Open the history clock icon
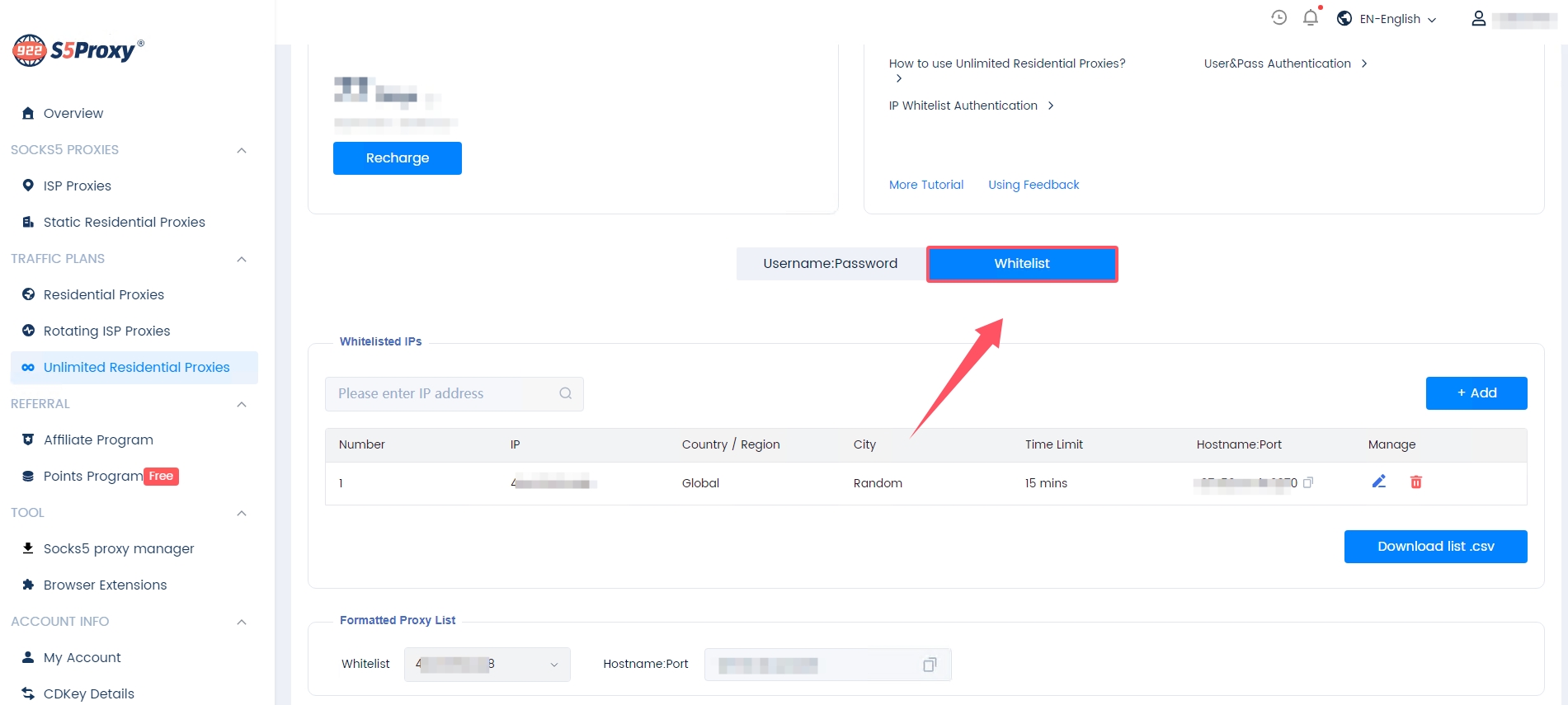1568x705 pixels. point(1278,17)
